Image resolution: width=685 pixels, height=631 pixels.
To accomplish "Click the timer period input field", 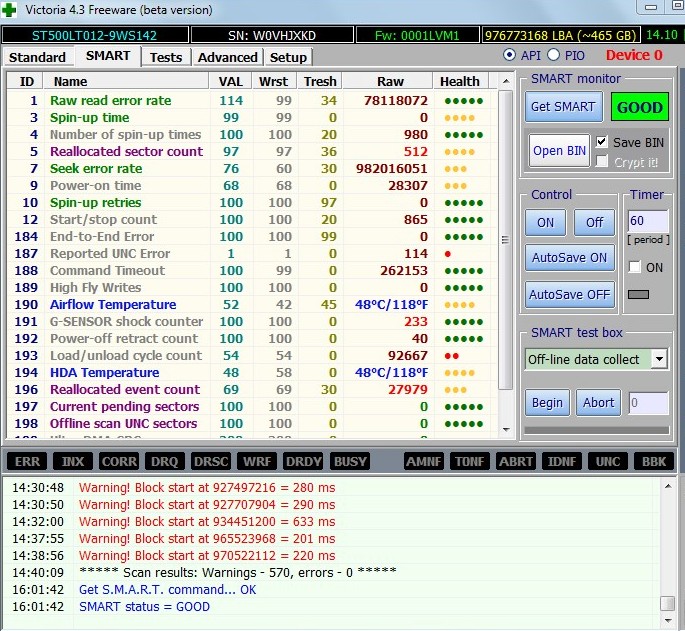I will [x=647, y=221].
